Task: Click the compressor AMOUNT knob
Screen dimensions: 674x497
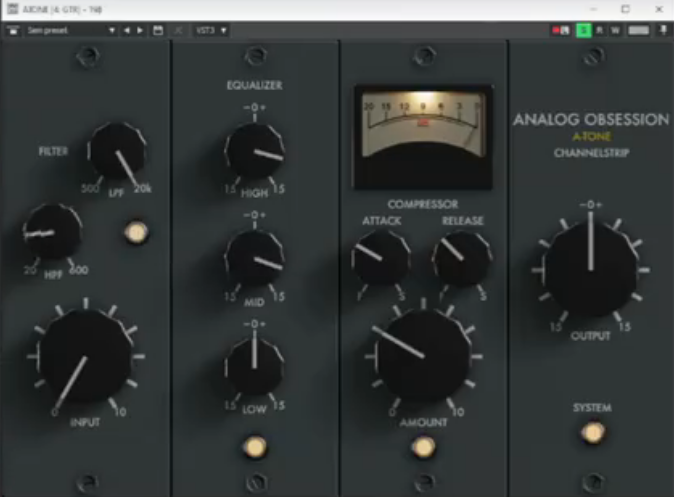Action: [424, 356]
